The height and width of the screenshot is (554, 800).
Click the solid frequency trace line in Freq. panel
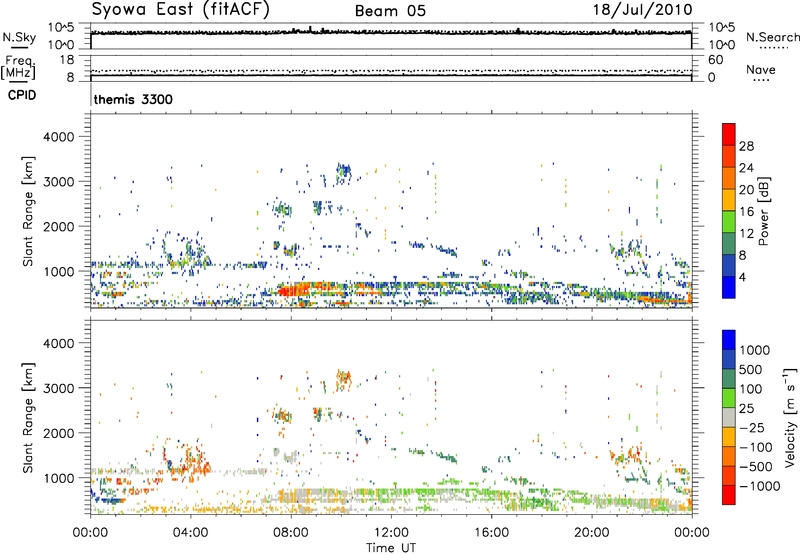(391, 75)
